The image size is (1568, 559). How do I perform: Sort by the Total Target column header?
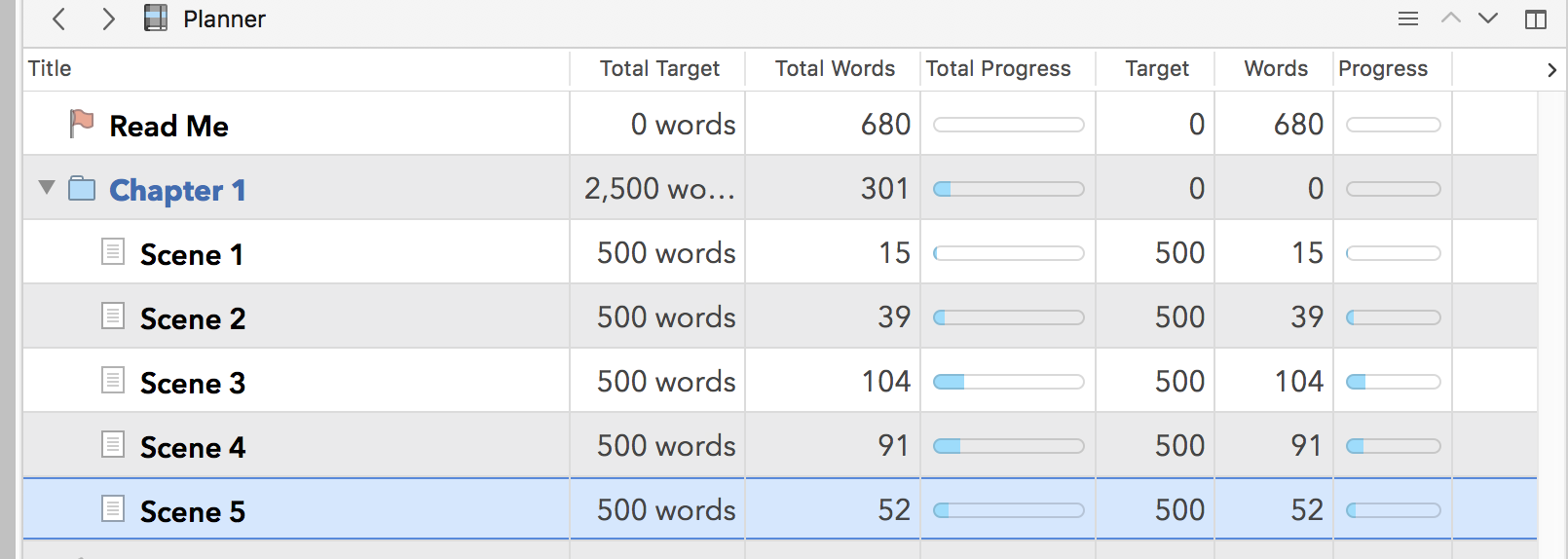coord(659,68)
